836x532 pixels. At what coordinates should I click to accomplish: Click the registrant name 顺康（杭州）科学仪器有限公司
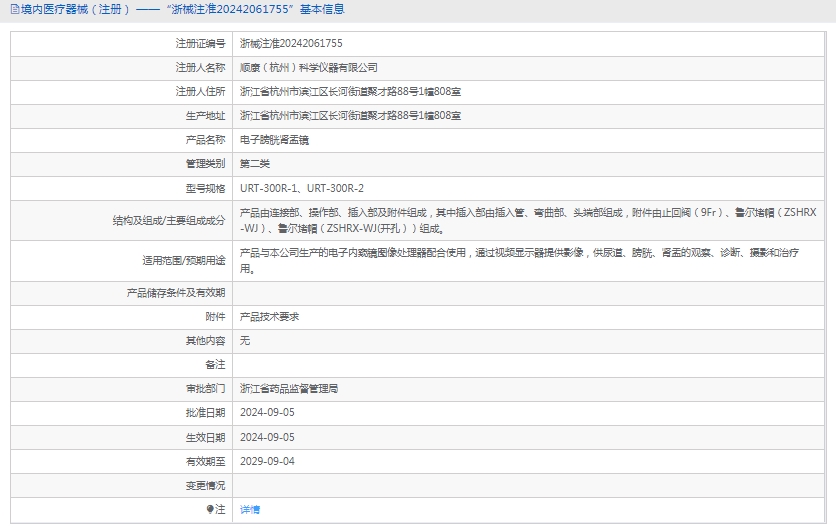coord(308,67)
